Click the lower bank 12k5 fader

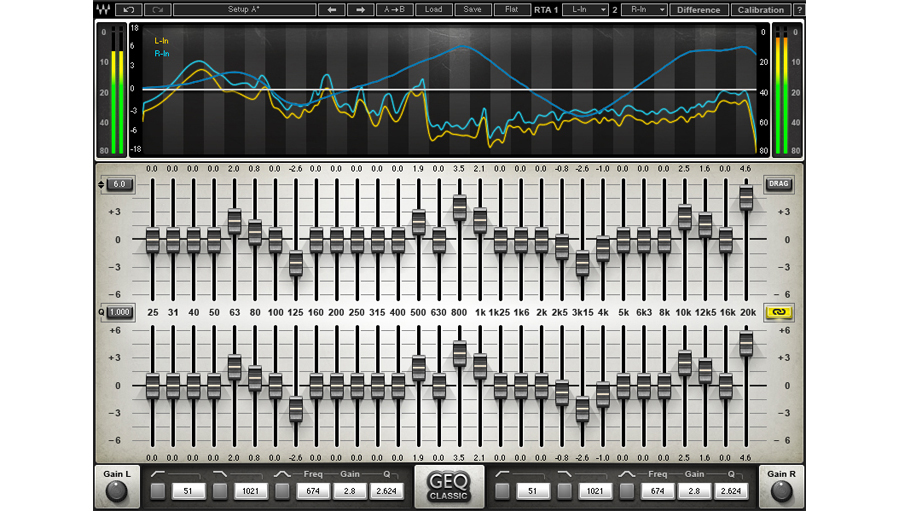pyautogui.click(x=705, y=371)
